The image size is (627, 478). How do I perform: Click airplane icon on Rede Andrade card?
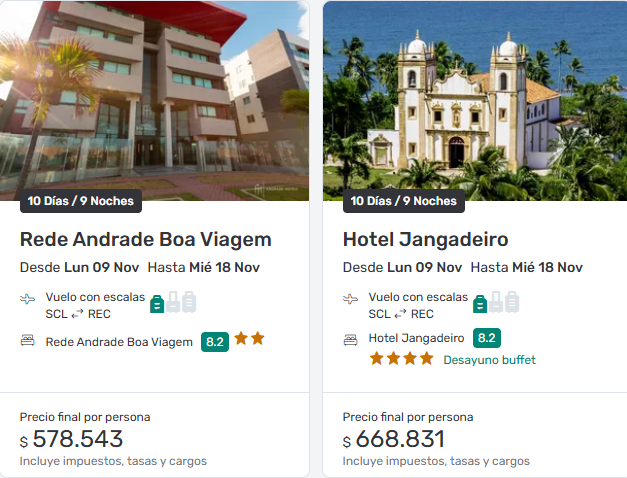28,298
